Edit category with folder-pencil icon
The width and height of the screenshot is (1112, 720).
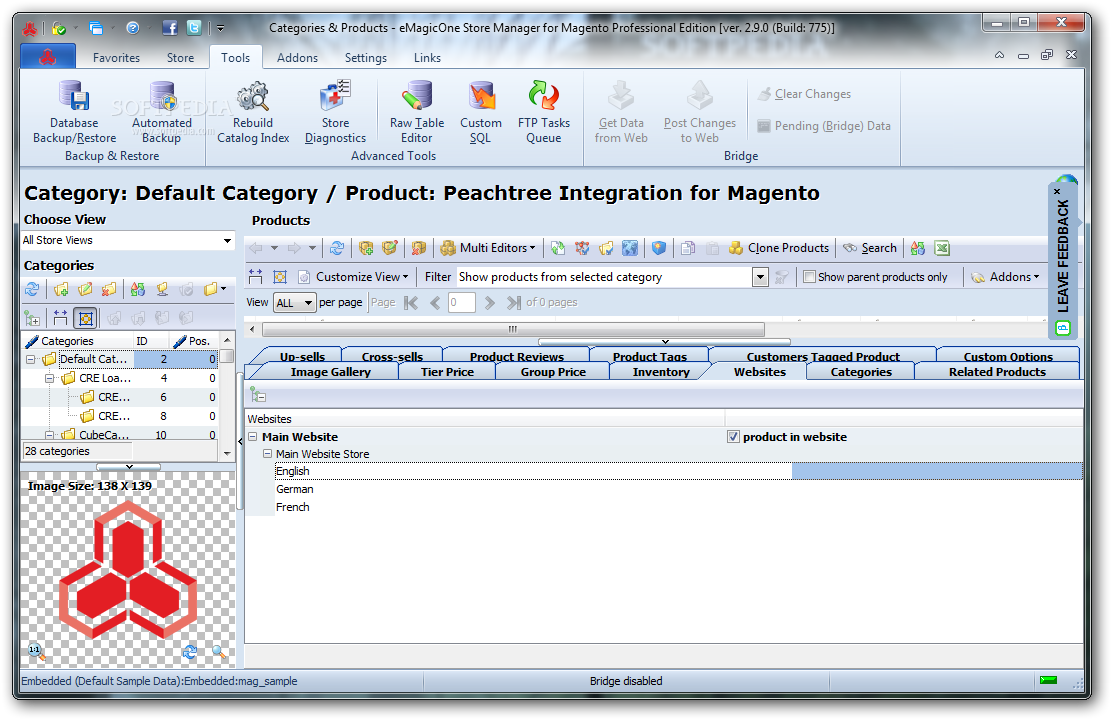[85, 289]
